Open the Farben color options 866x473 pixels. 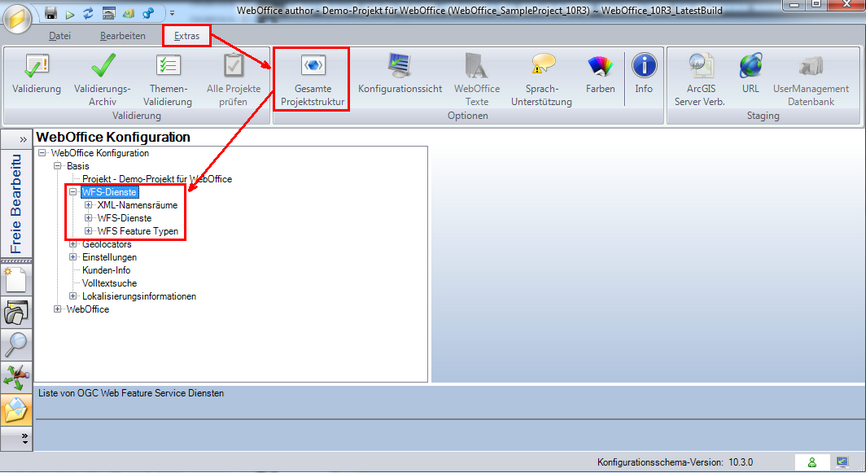coord(600,75)
